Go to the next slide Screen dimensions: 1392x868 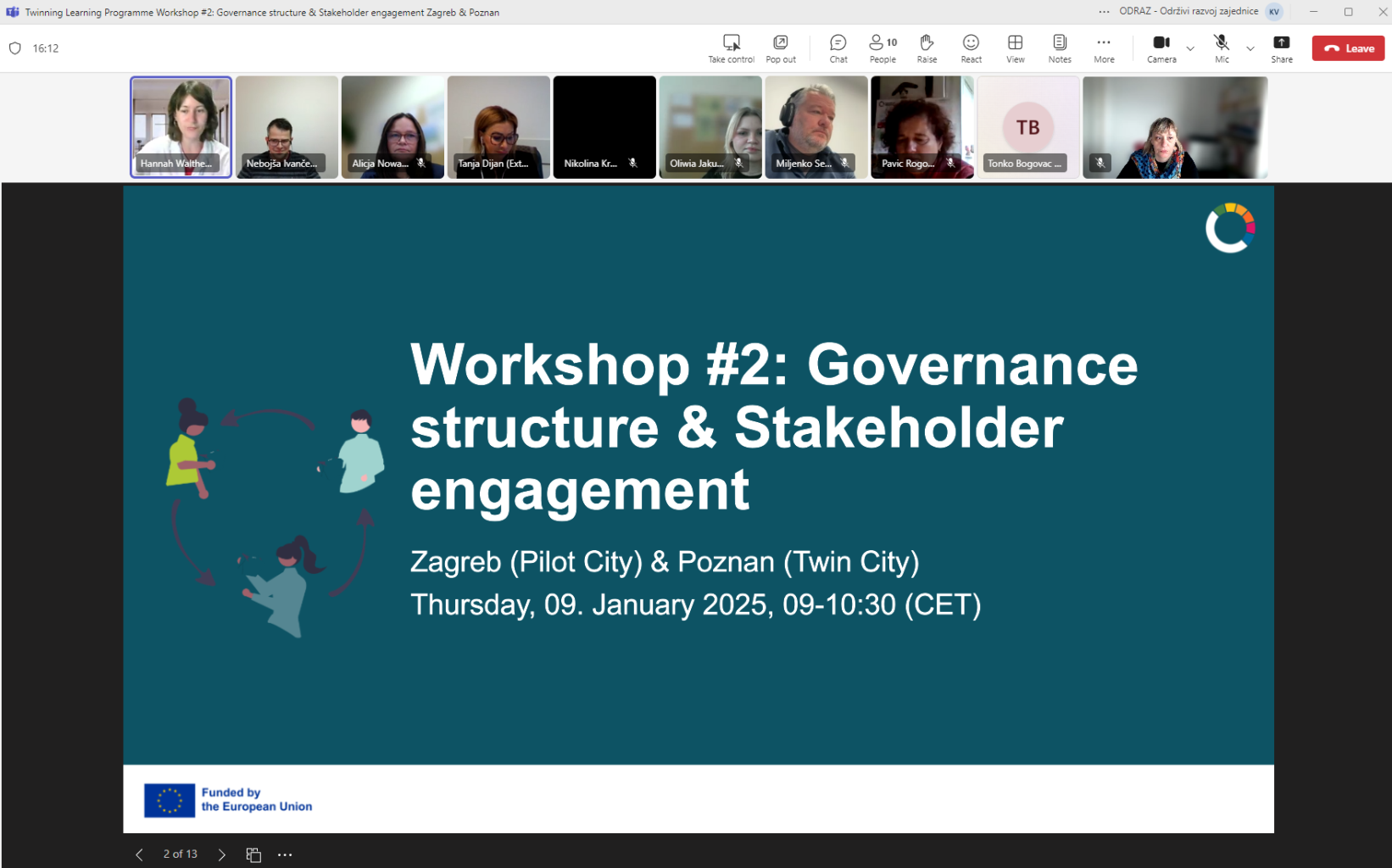pos(222,854)
